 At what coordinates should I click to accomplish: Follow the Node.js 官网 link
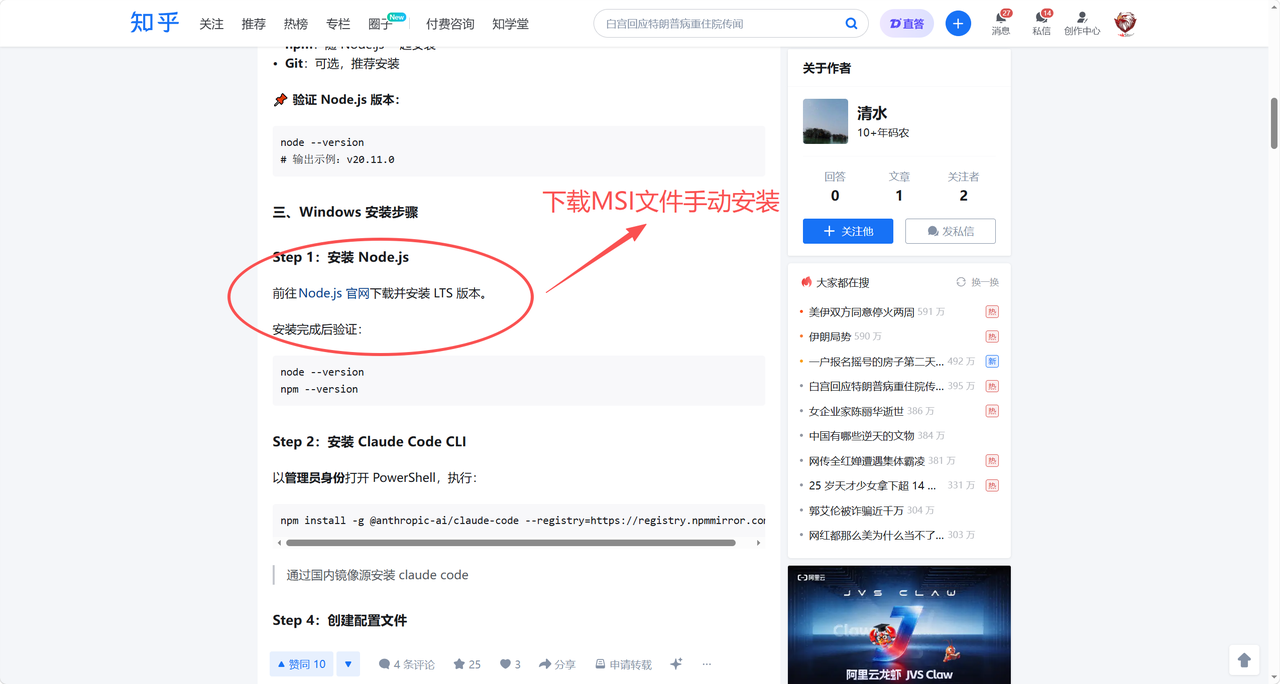(x=334, y=293)
